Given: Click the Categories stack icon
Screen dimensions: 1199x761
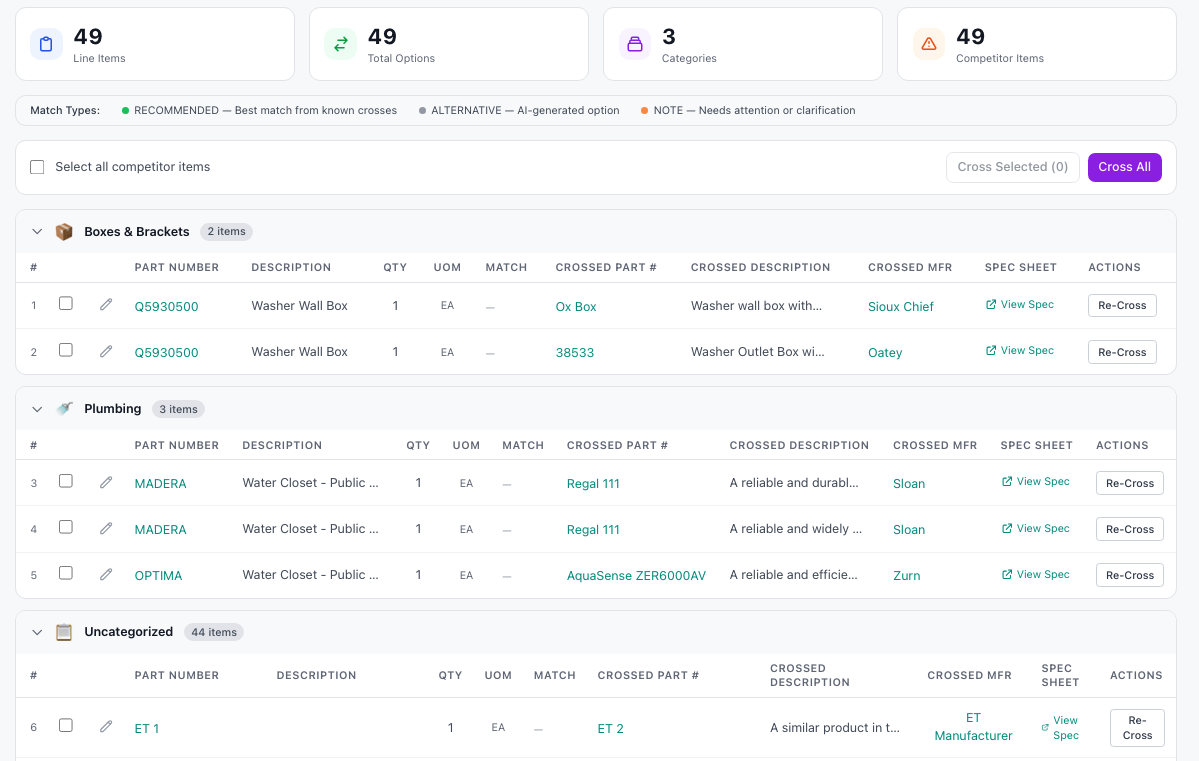Looking at the screenshot, I should tap(634, 44).
